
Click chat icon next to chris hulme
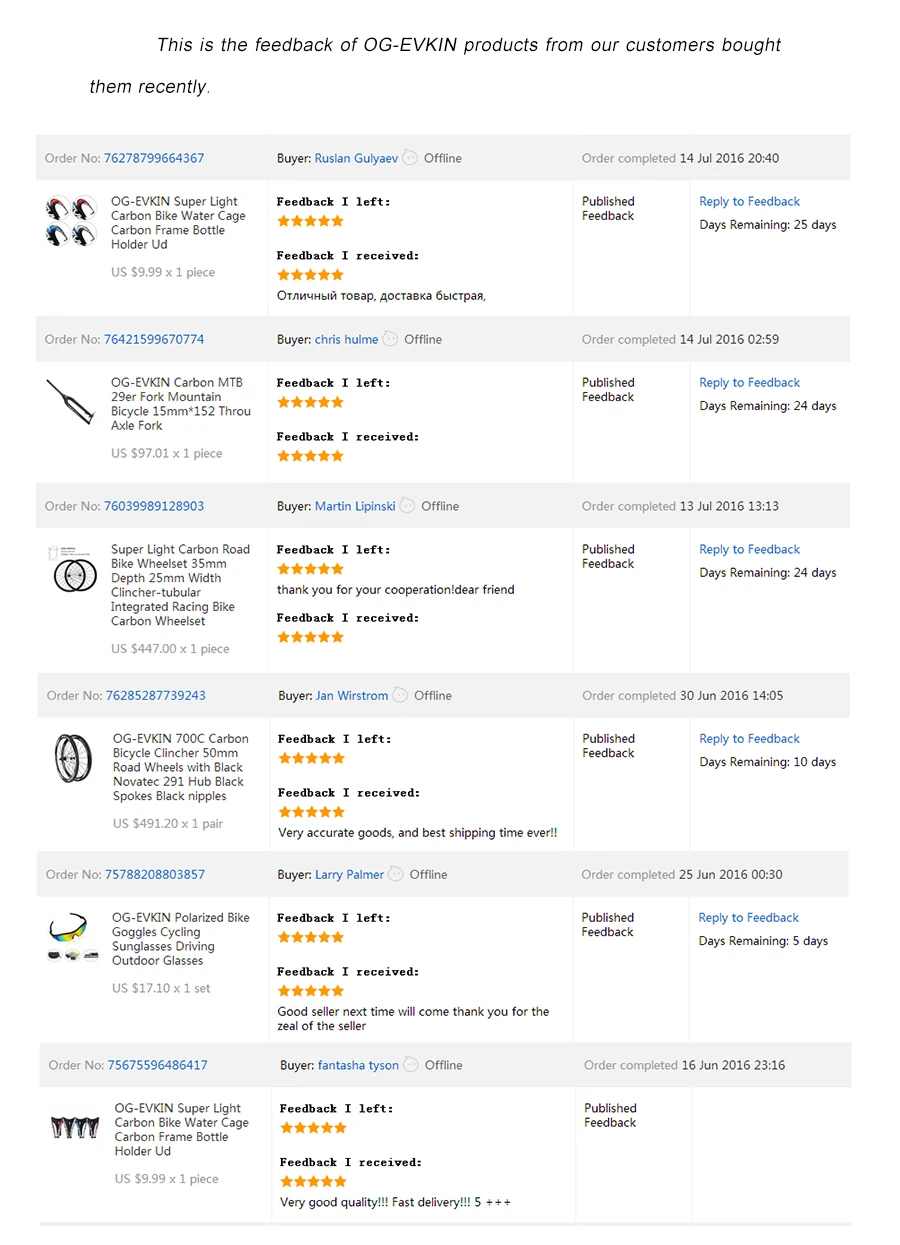click(390, 339)
